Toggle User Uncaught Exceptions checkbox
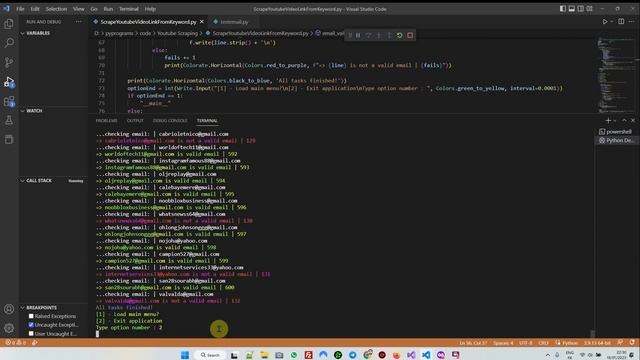640x360 pixels. click(x=31, y=334)
